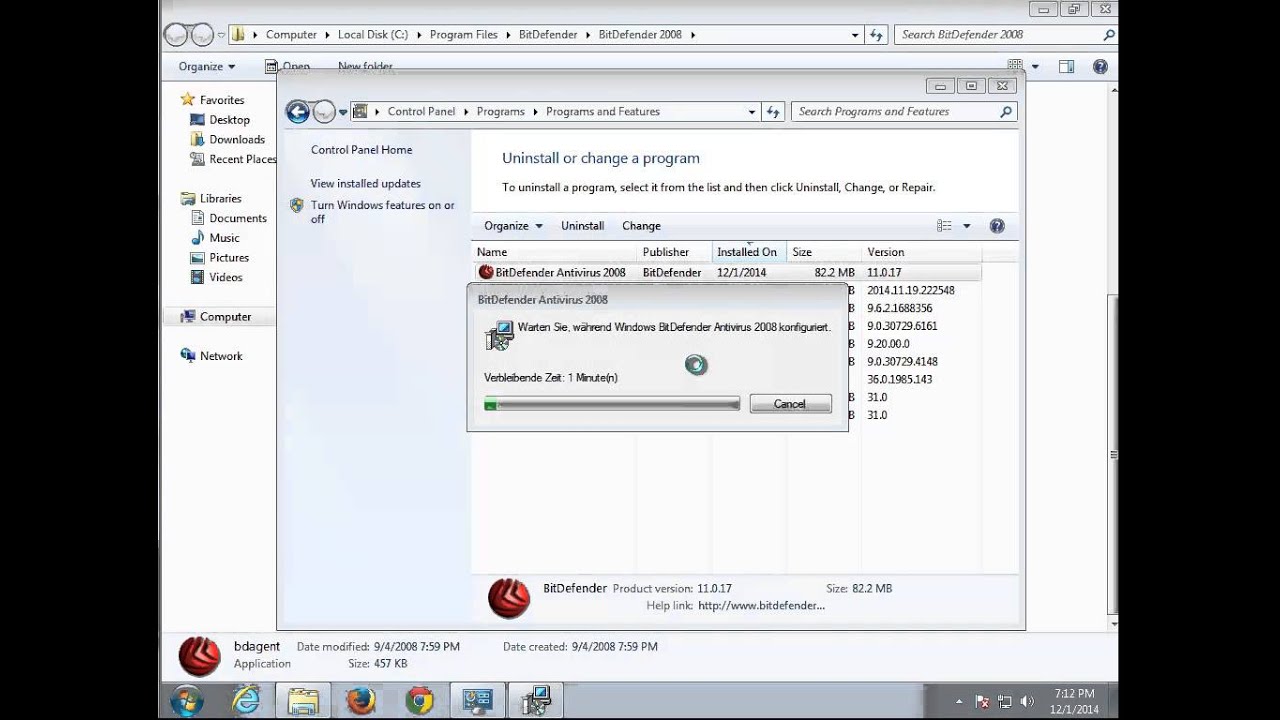Click Programs and Features breadcrumb segment
This screenshot has height=720, width=1280.
pyautogui.click(x=603, y=112)
